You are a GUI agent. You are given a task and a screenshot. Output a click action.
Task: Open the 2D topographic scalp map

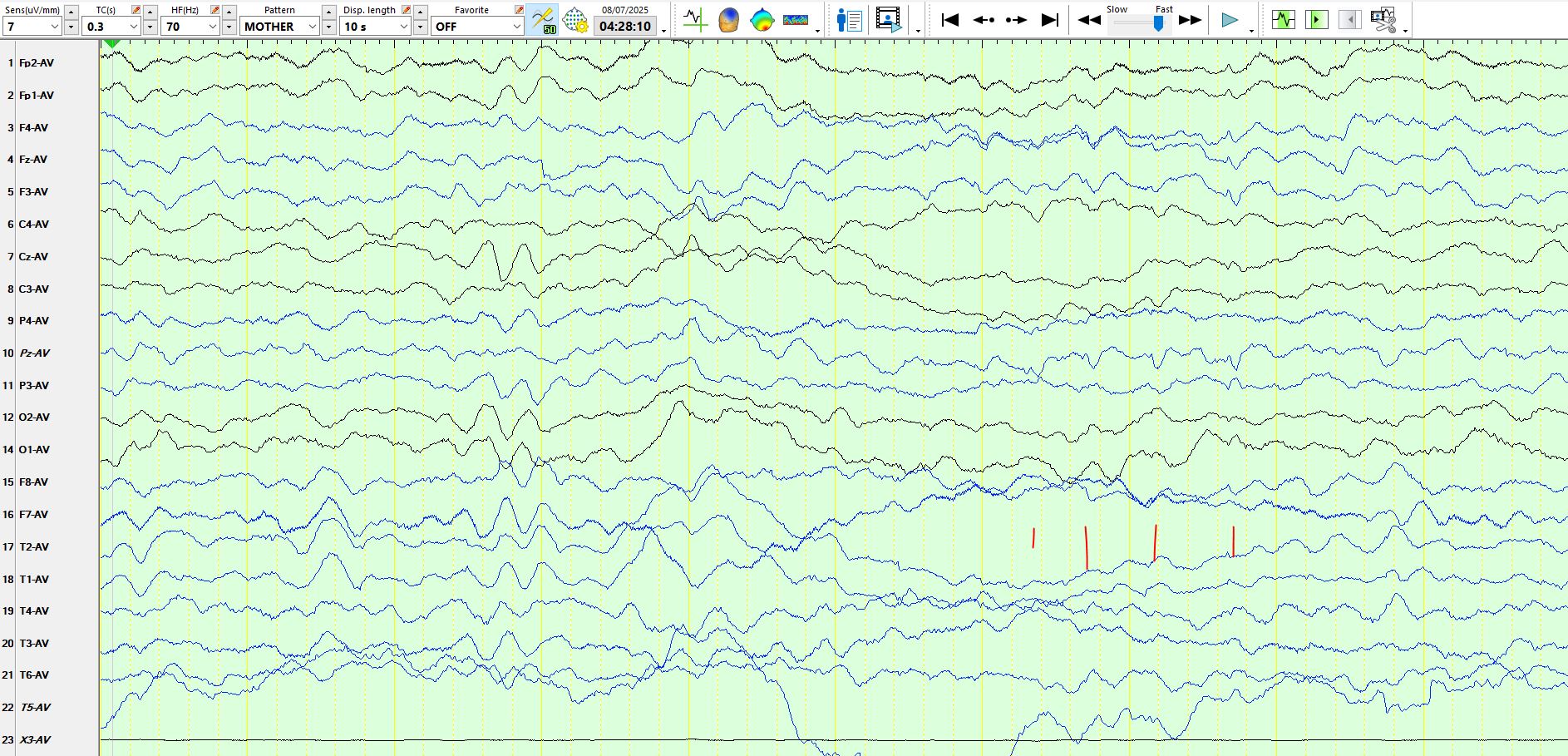click(762, 20)
